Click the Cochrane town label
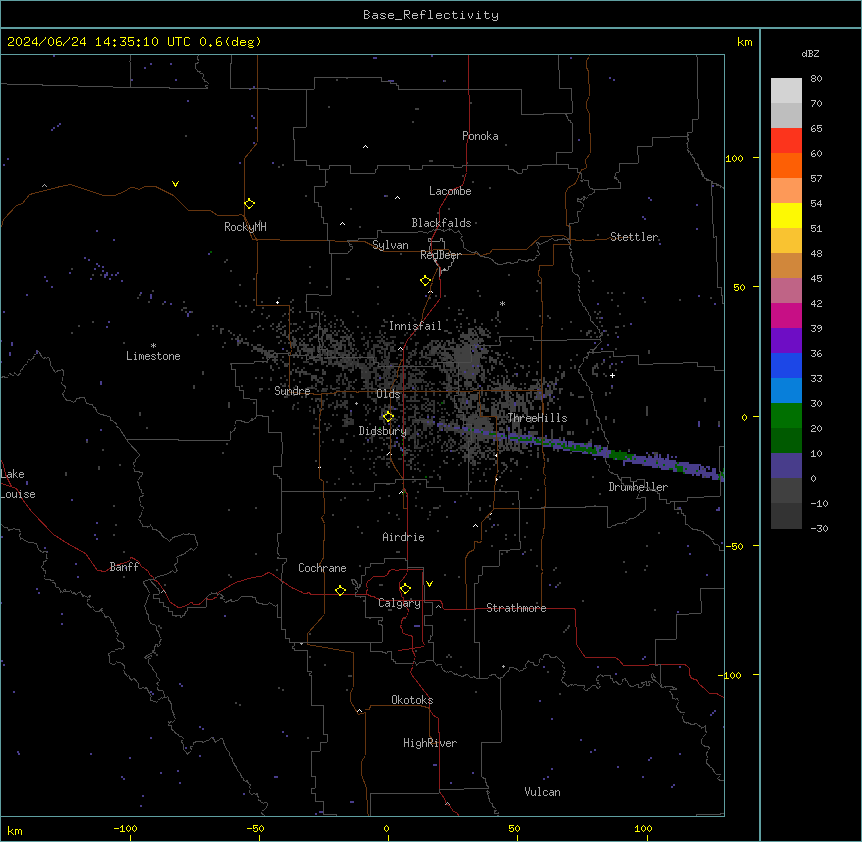Screen dimensions: 862x842 pyautogui.click(x=322, y=568)
